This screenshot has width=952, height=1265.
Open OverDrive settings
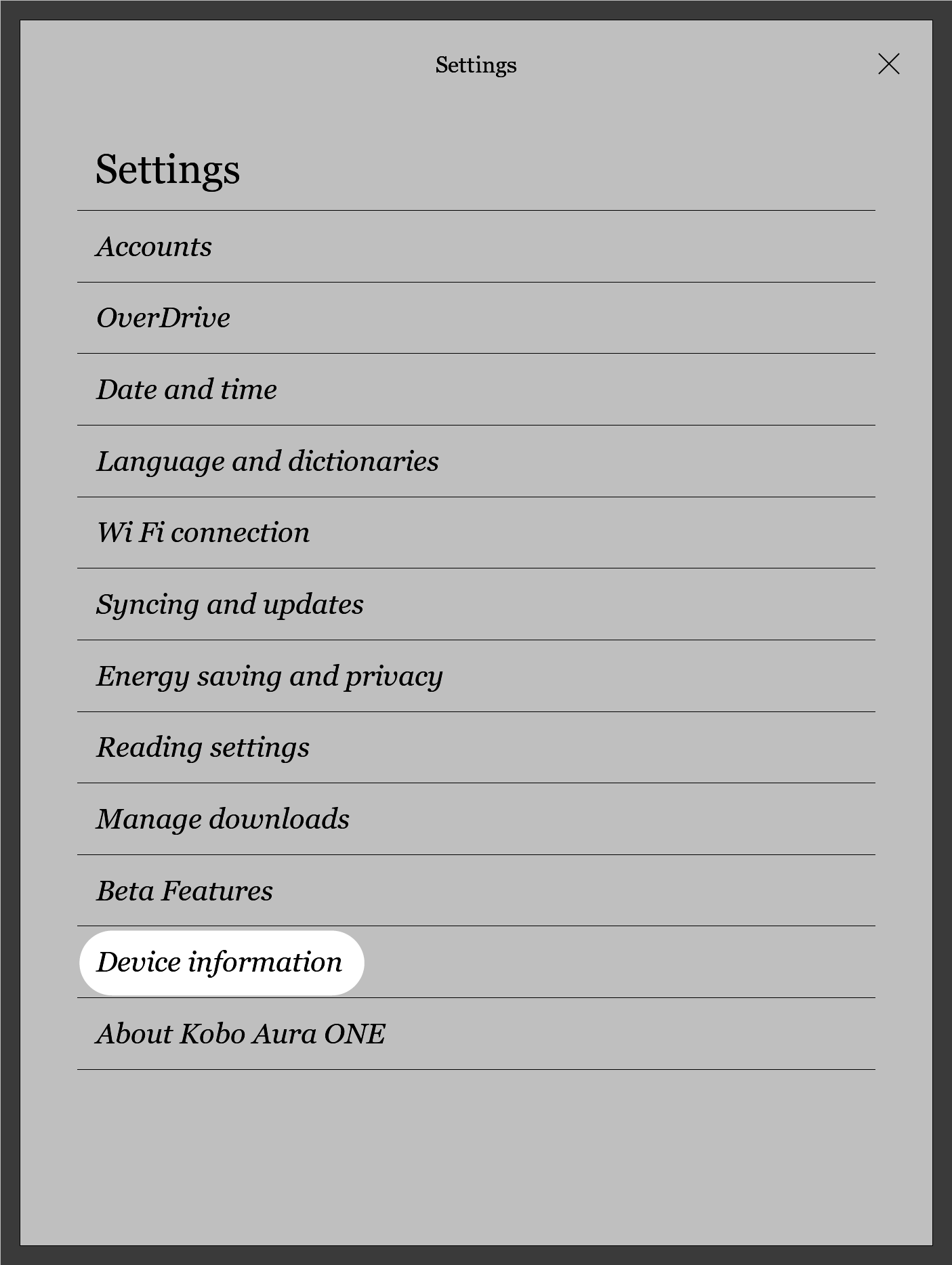[163, 318]
